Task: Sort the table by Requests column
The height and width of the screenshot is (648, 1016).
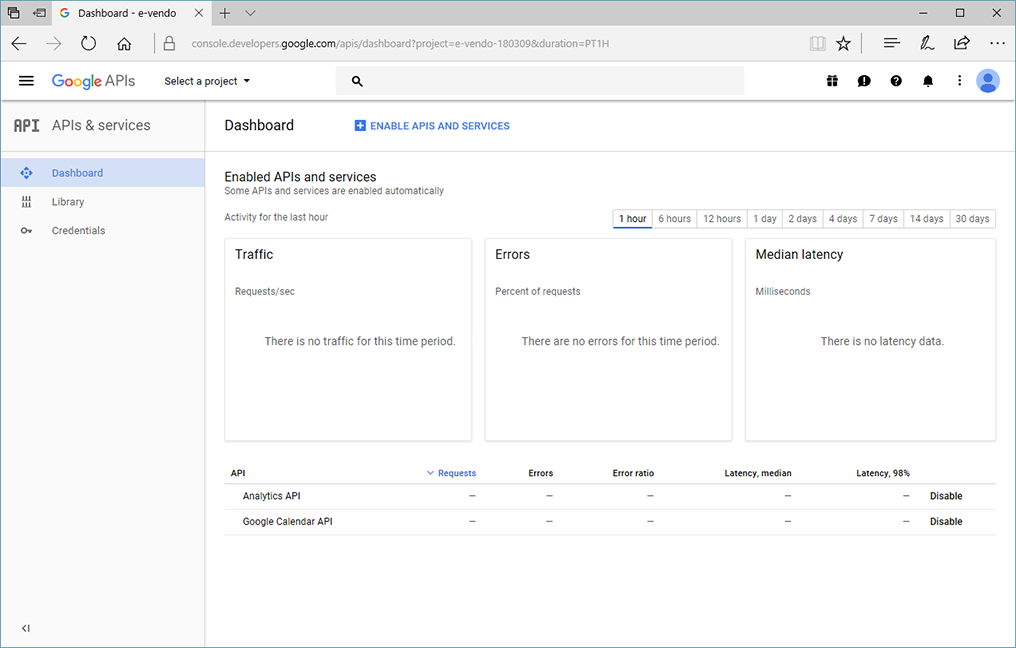Action: tap(451, 473)
